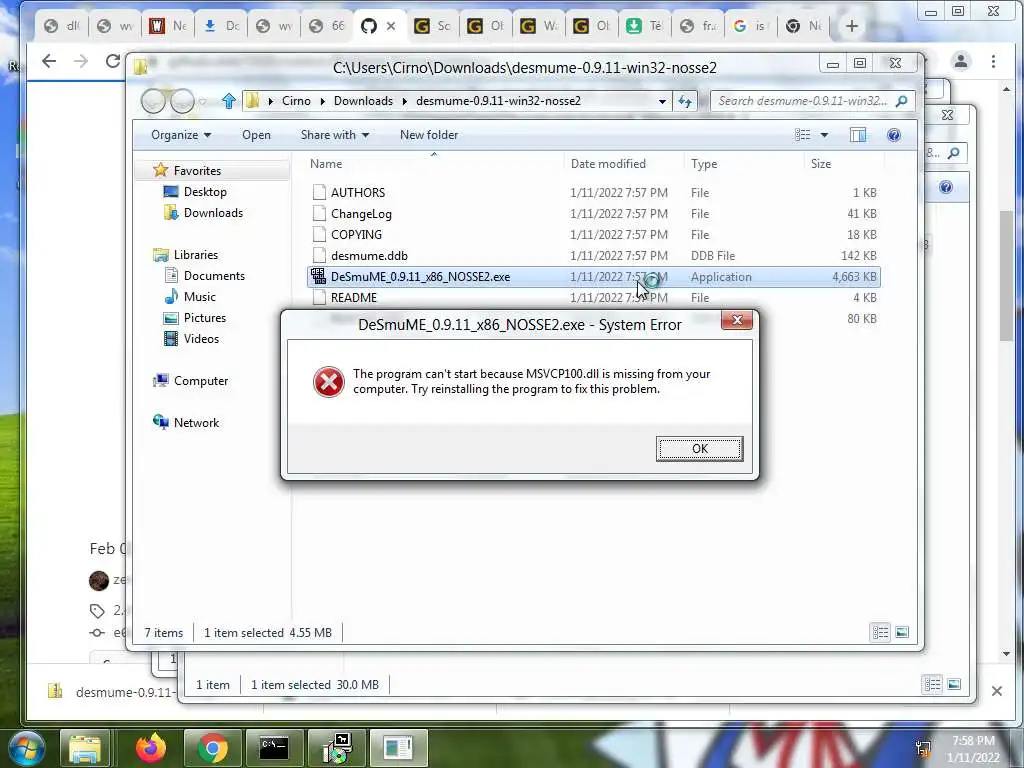Close the active GitHub tab
This screenshot has width=1024, height=768.
tap(391, 26)
